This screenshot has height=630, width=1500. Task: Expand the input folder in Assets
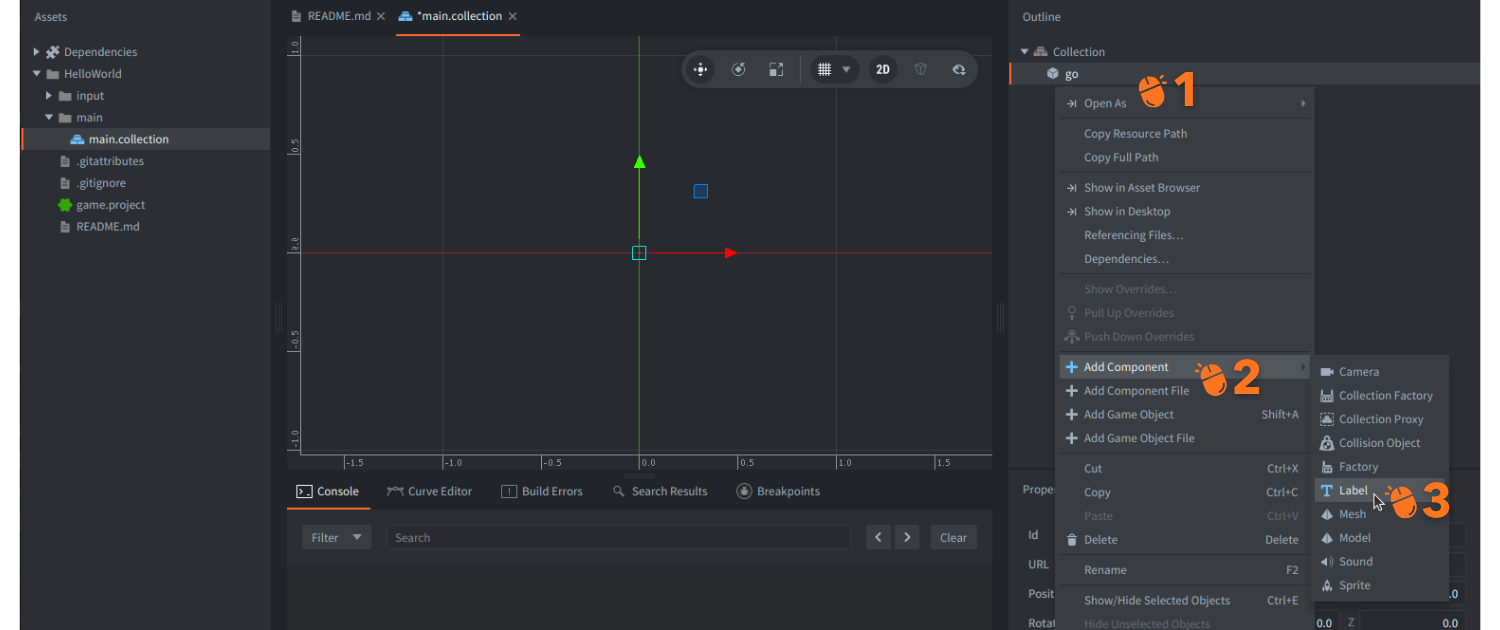click(x=48, y=96)
